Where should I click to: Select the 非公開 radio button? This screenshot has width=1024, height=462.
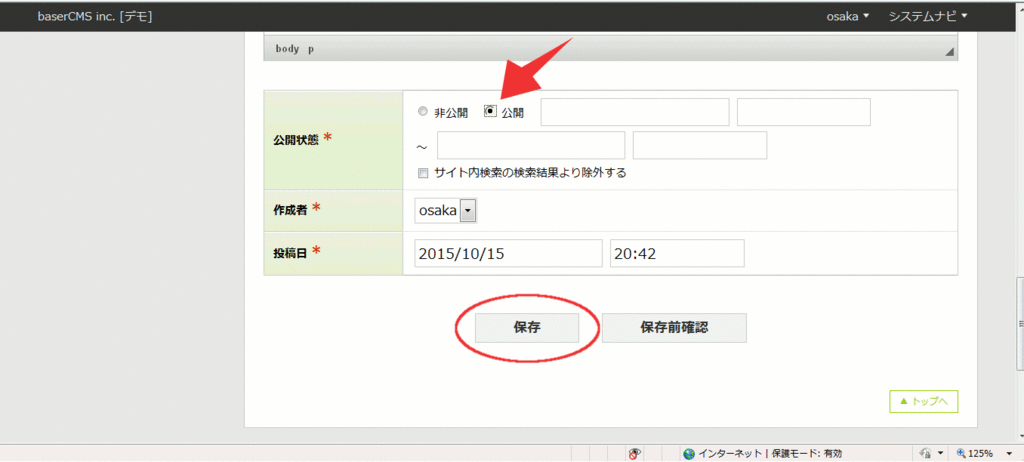point(423,112)
